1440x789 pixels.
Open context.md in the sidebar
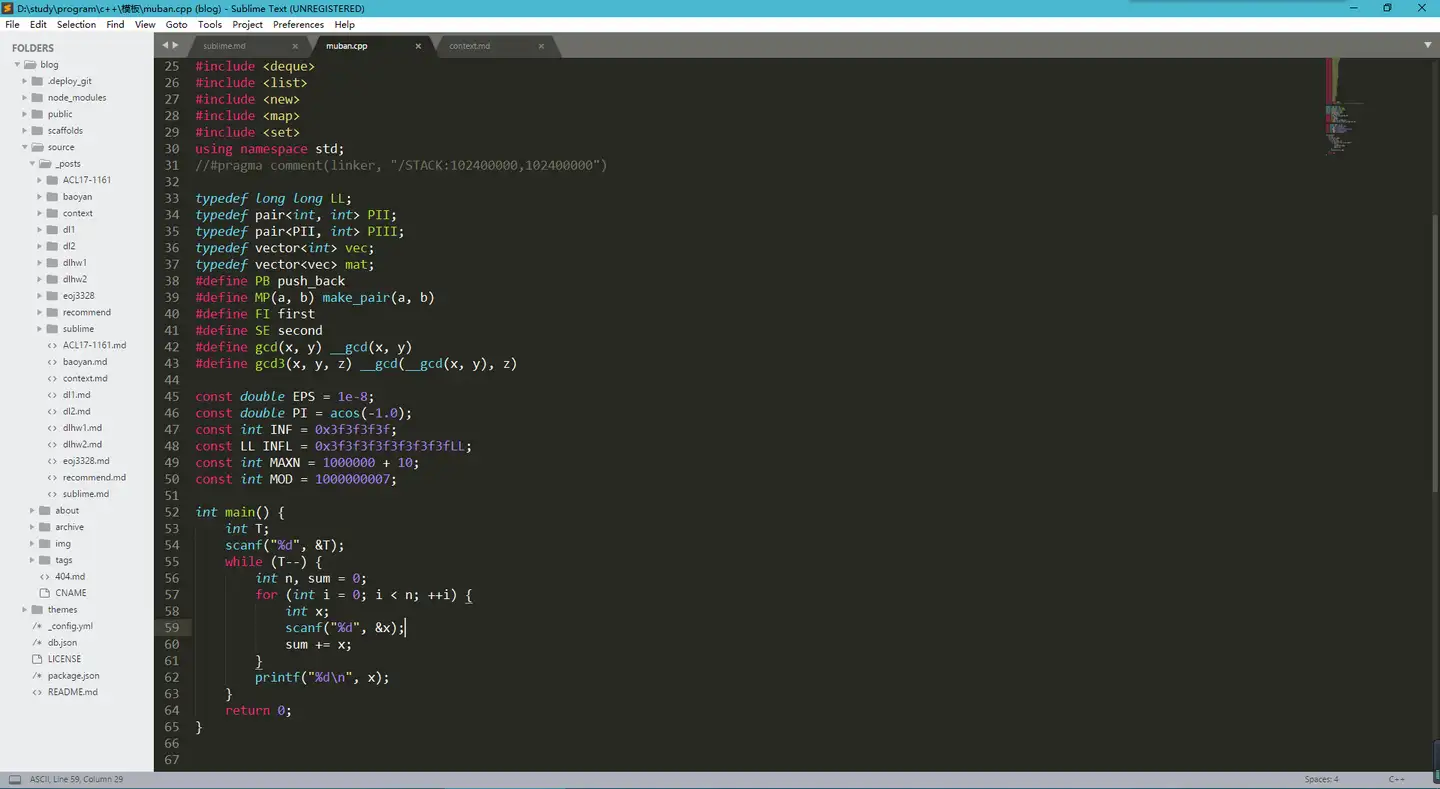[x=85, y=378]
